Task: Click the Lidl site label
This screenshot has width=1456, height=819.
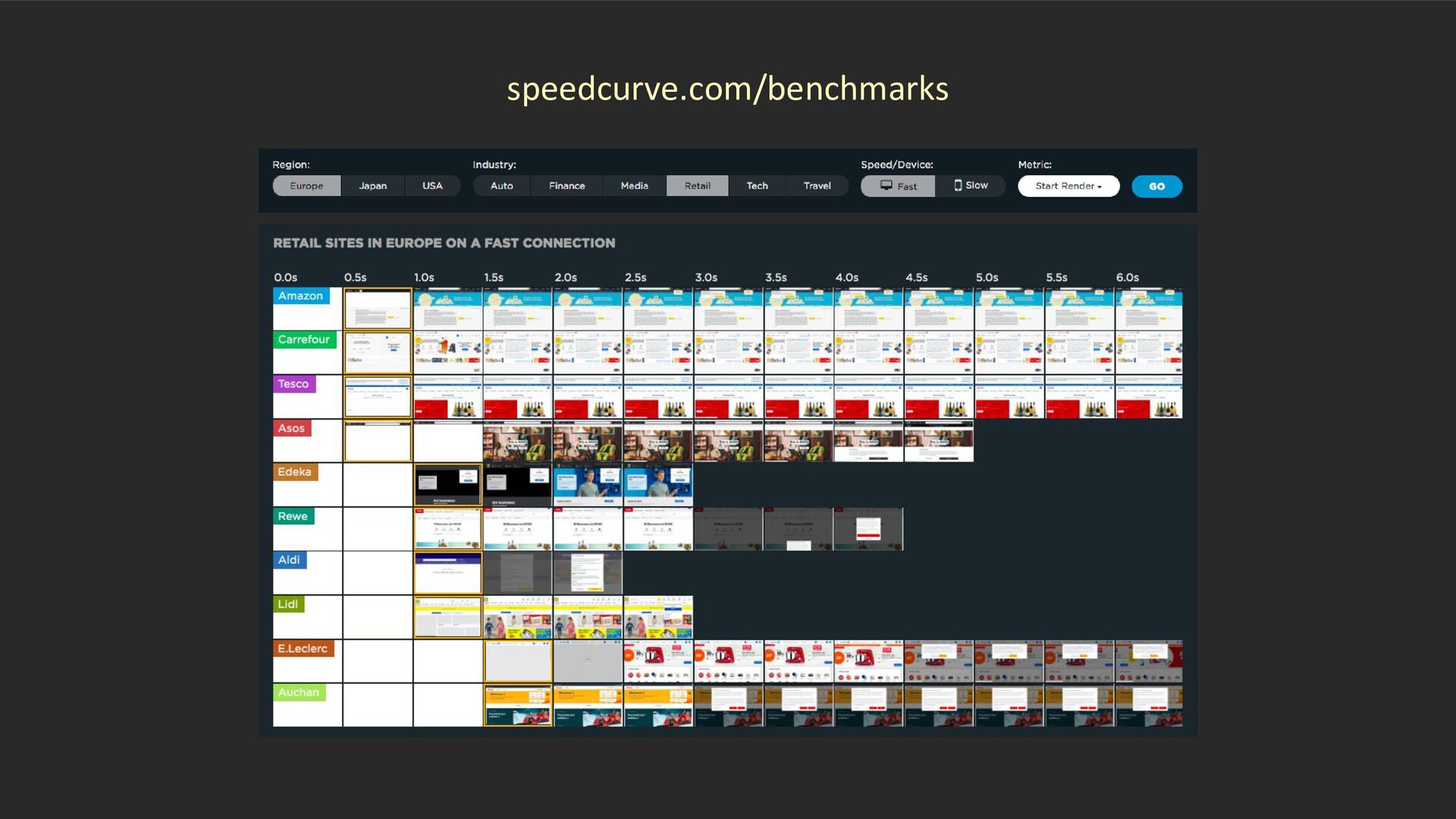Action: pos(288,604)
